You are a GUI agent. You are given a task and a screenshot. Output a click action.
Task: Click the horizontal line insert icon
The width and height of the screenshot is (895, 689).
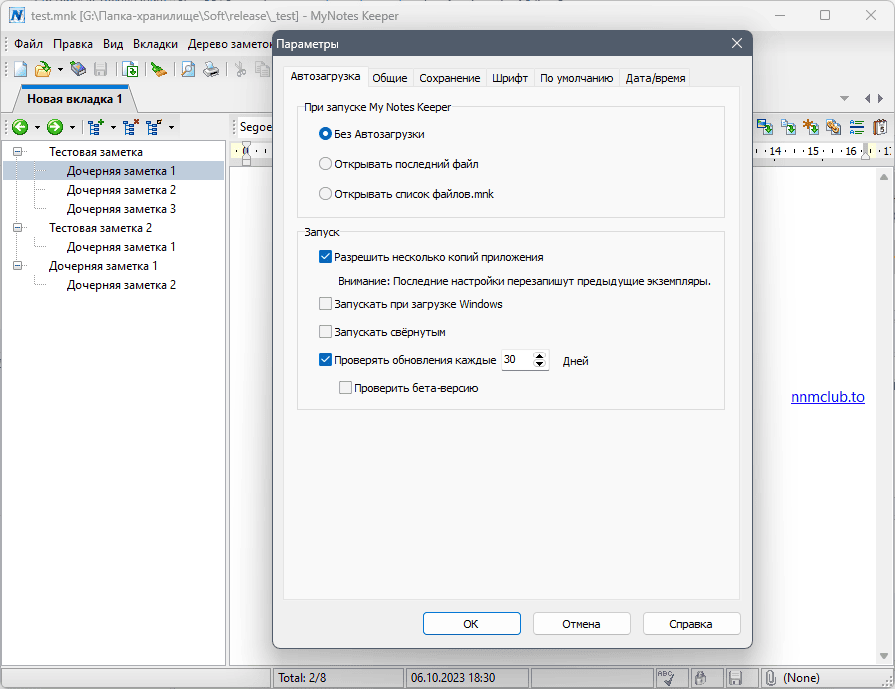pos(857,127)
